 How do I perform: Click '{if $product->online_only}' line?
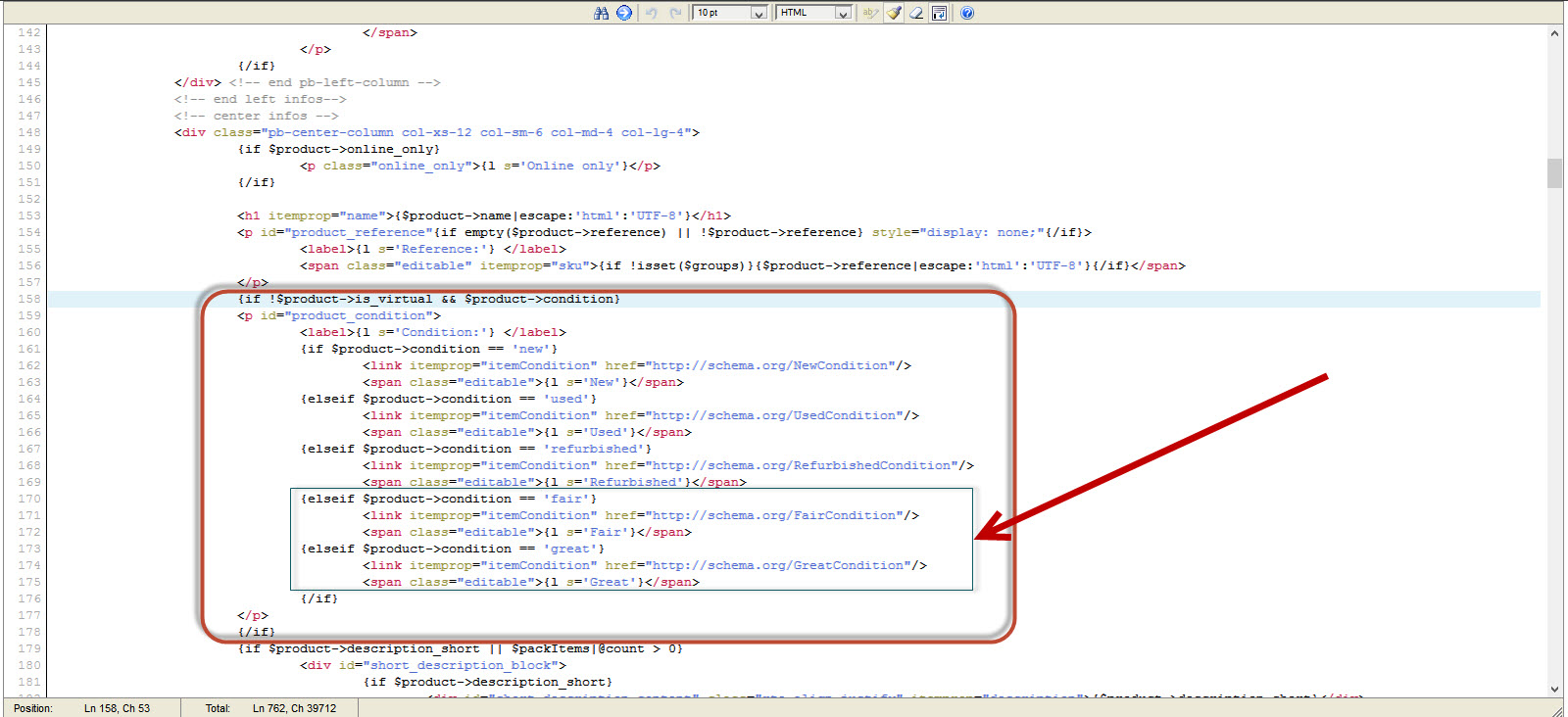(338, 149)
